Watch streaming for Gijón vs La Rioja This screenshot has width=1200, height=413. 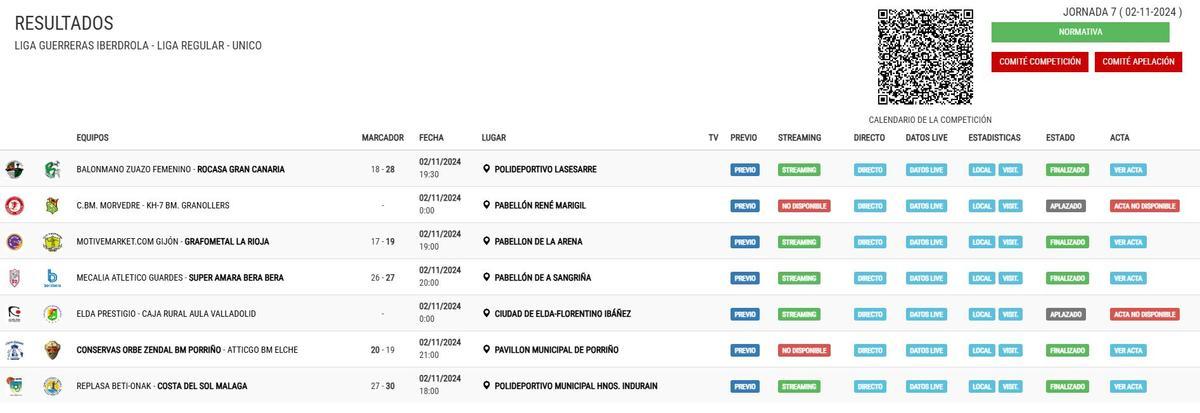coord(798,242)
